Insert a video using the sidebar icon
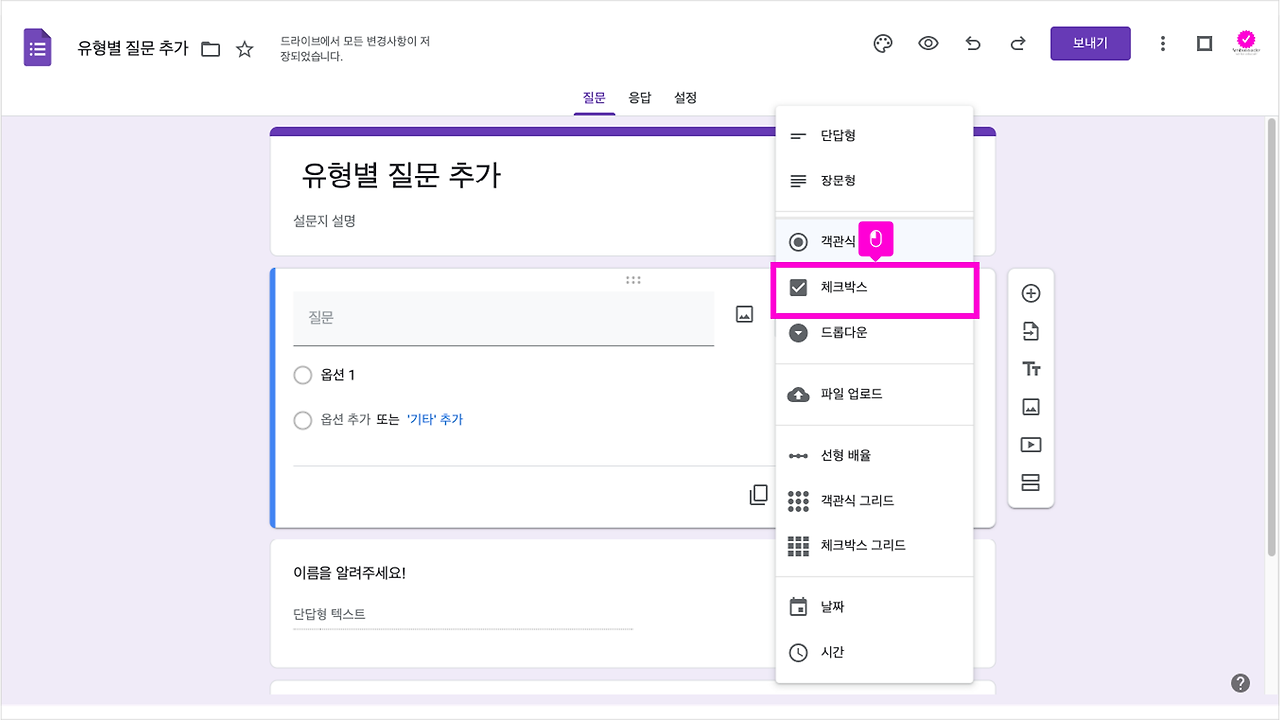 coord(1030,444)
